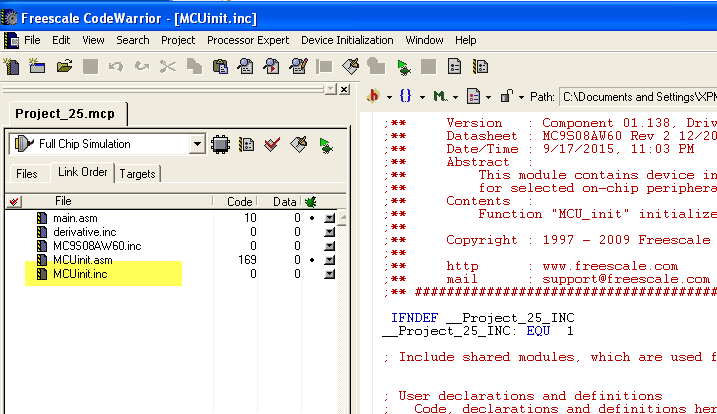Click the functions braces icon
The image size is (717, 414).
[406, 96]
